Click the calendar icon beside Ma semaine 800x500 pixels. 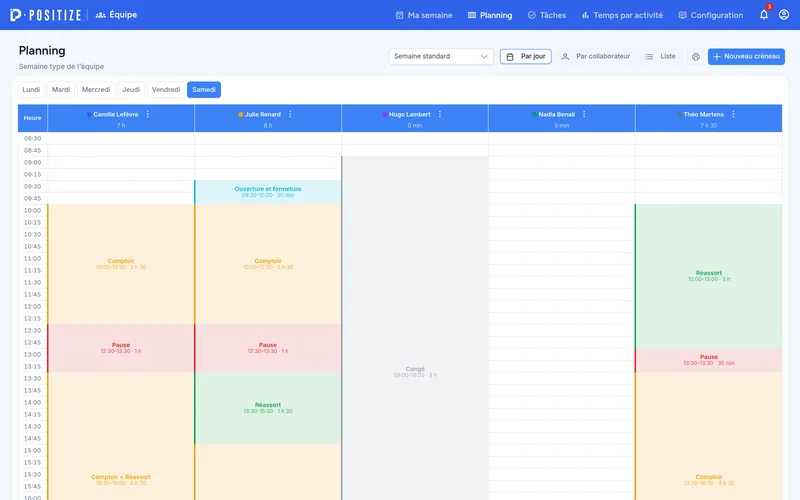point(399,15)
